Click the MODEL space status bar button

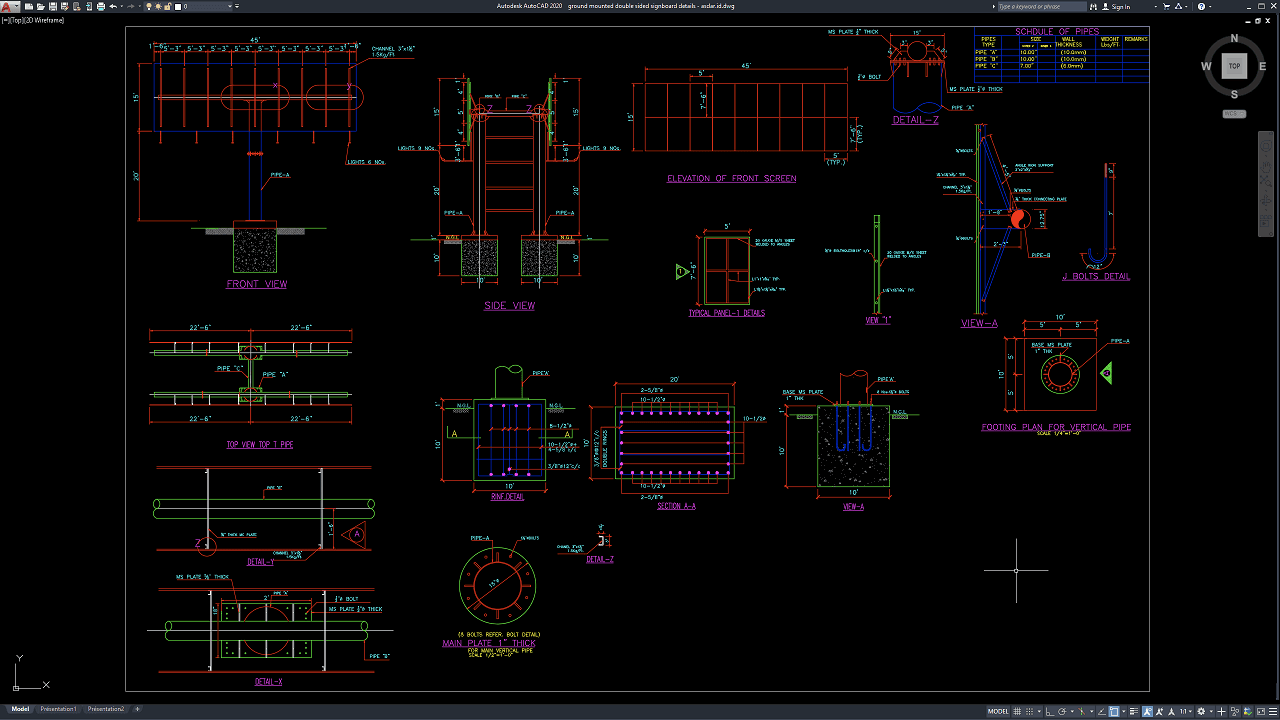click(998, 711)
